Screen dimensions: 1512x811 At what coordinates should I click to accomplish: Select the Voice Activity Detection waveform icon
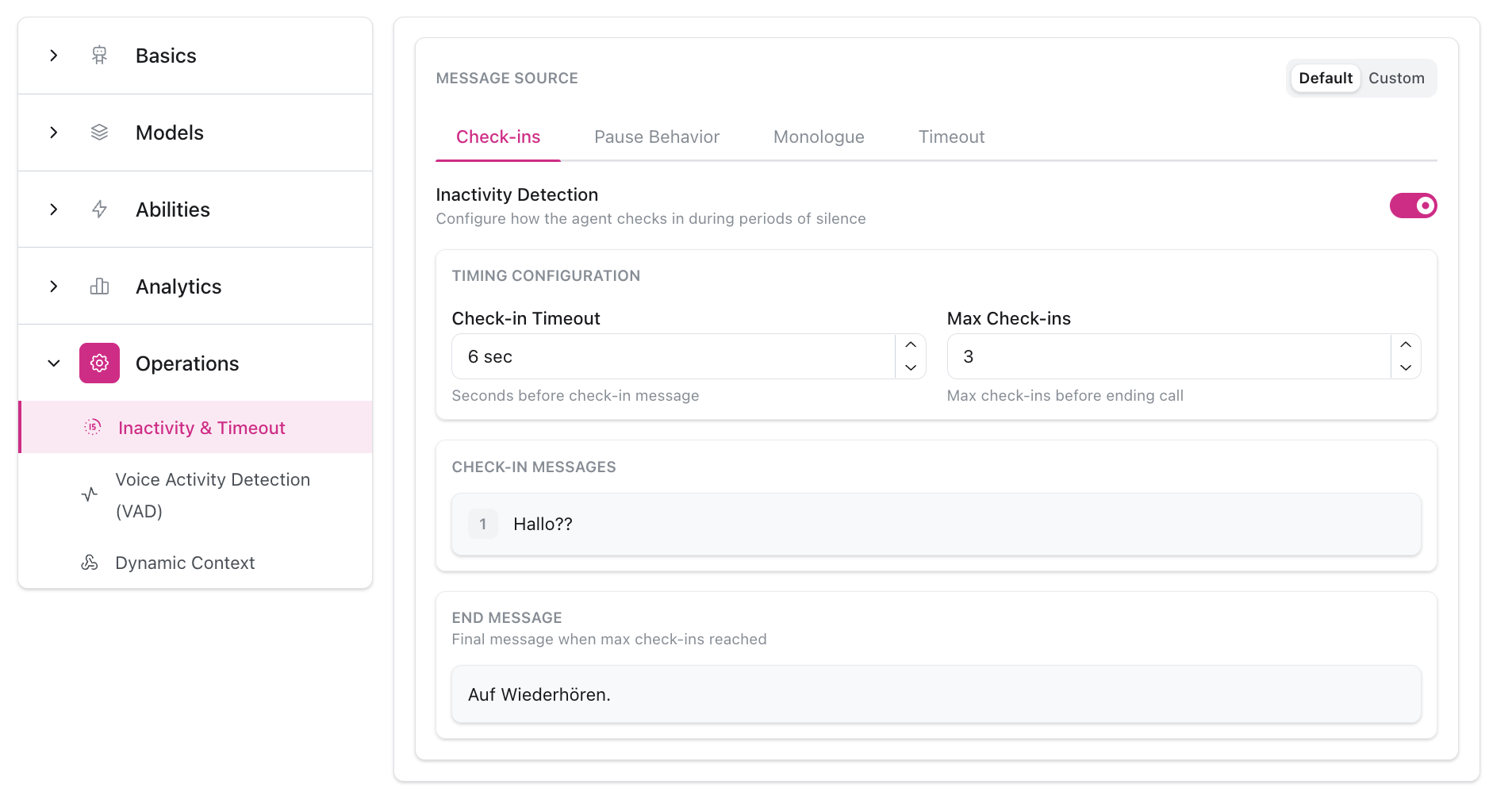pos(88,494)
